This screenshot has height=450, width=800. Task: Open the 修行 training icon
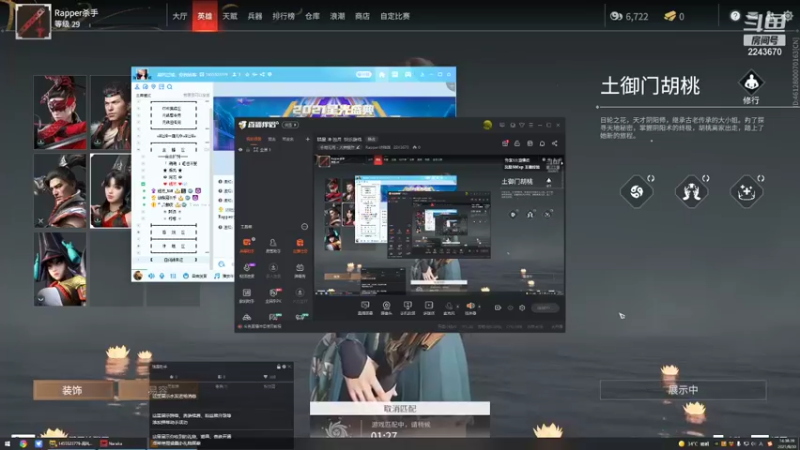pyautogui.click(x=751, y=82)
